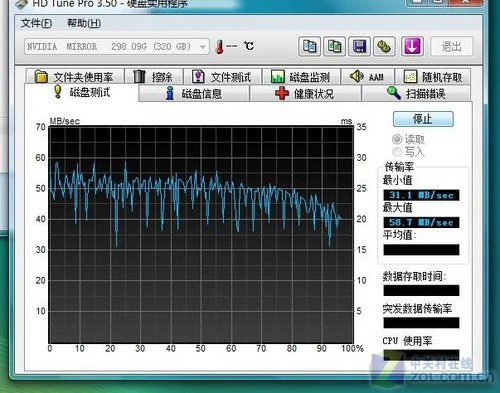The image size is (500, 393).
Task: Click the green chart icon on 磁盘监测
Action: [278, 76]
